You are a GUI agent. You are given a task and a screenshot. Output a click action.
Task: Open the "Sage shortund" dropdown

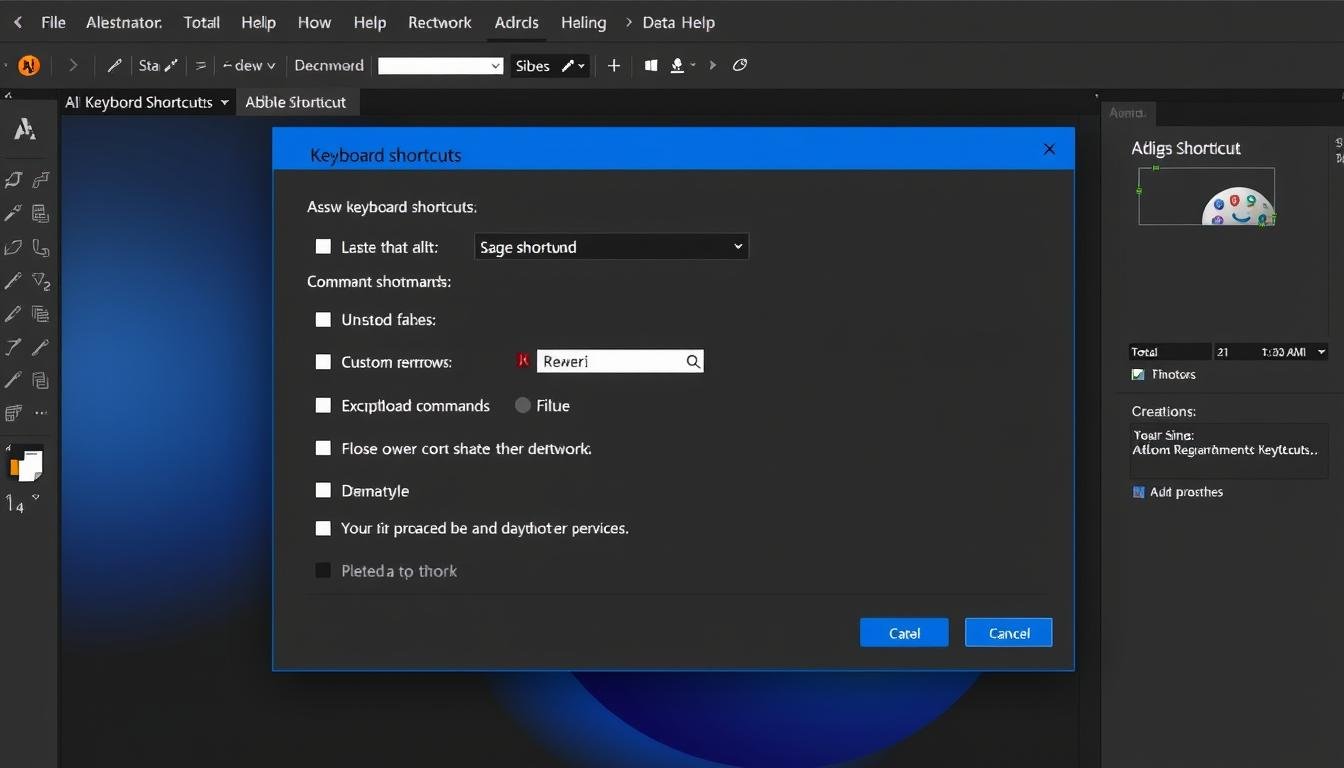(x=611, y=247)
